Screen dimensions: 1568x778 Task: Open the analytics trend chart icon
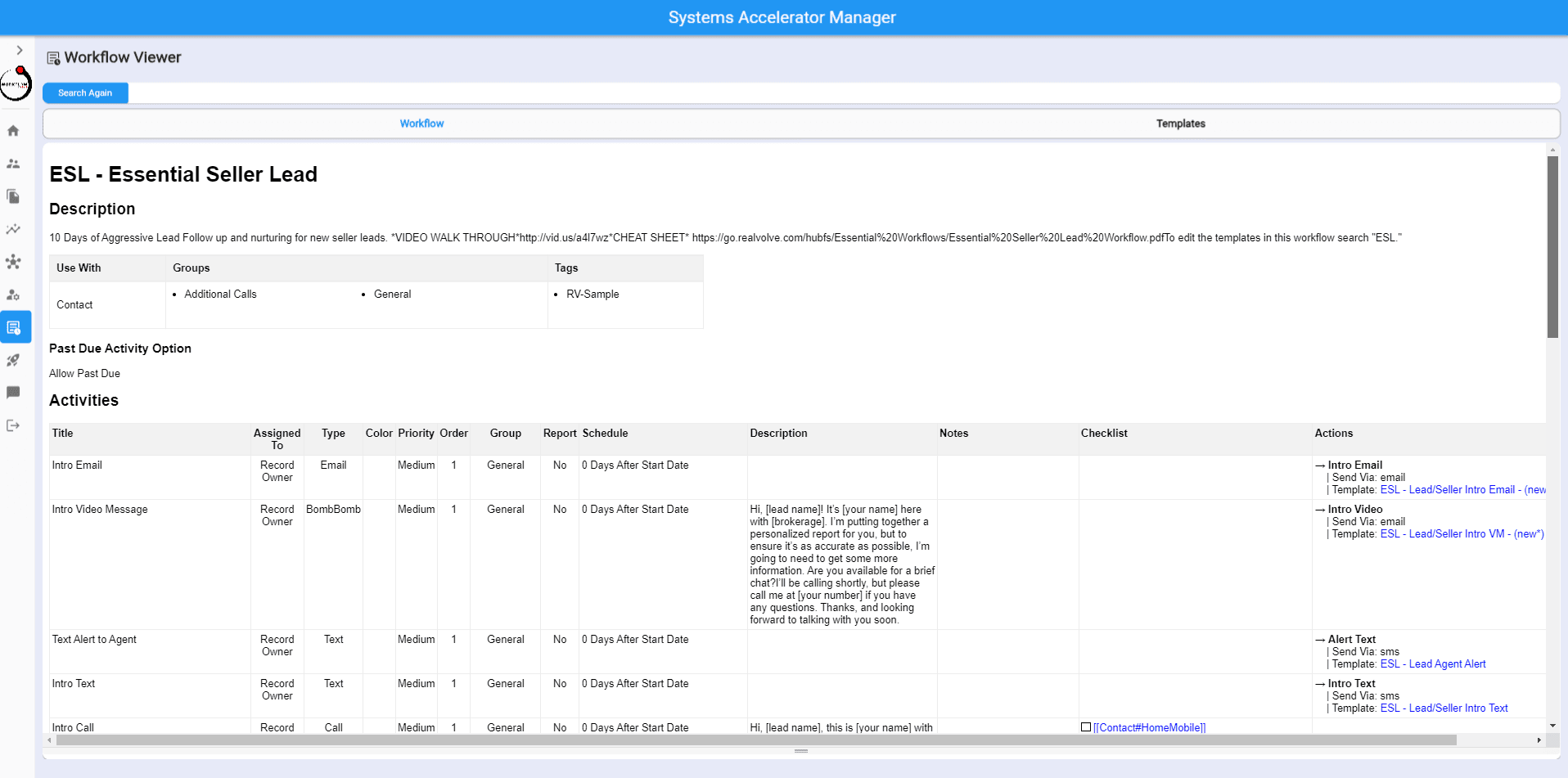(13, 229)
